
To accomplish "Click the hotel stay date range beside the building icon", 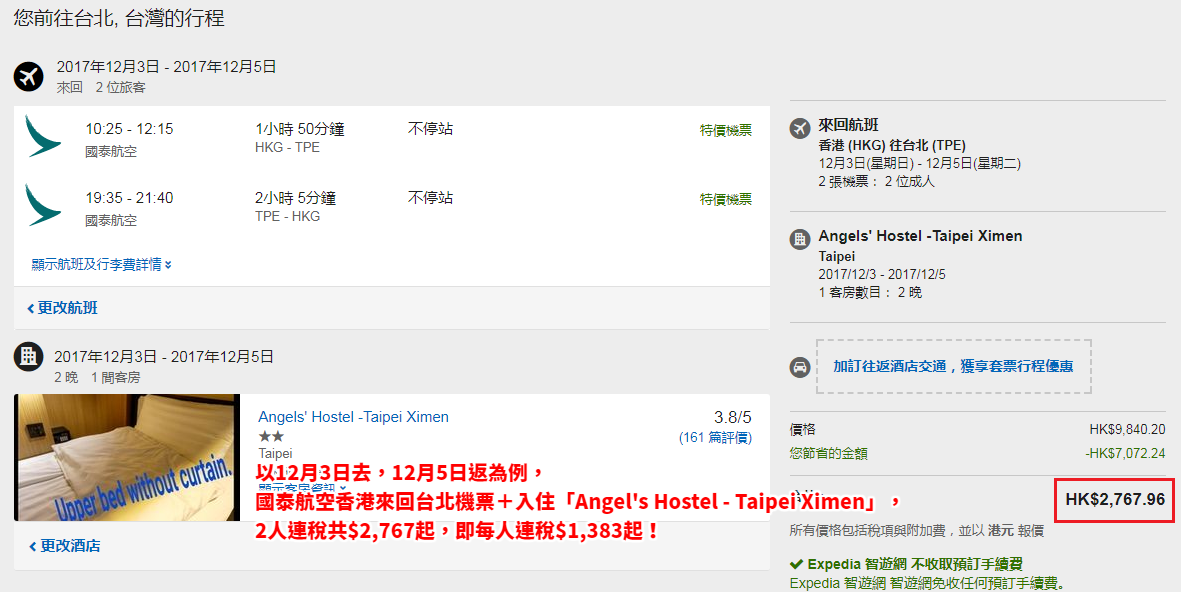I will [x=164, y=356].
